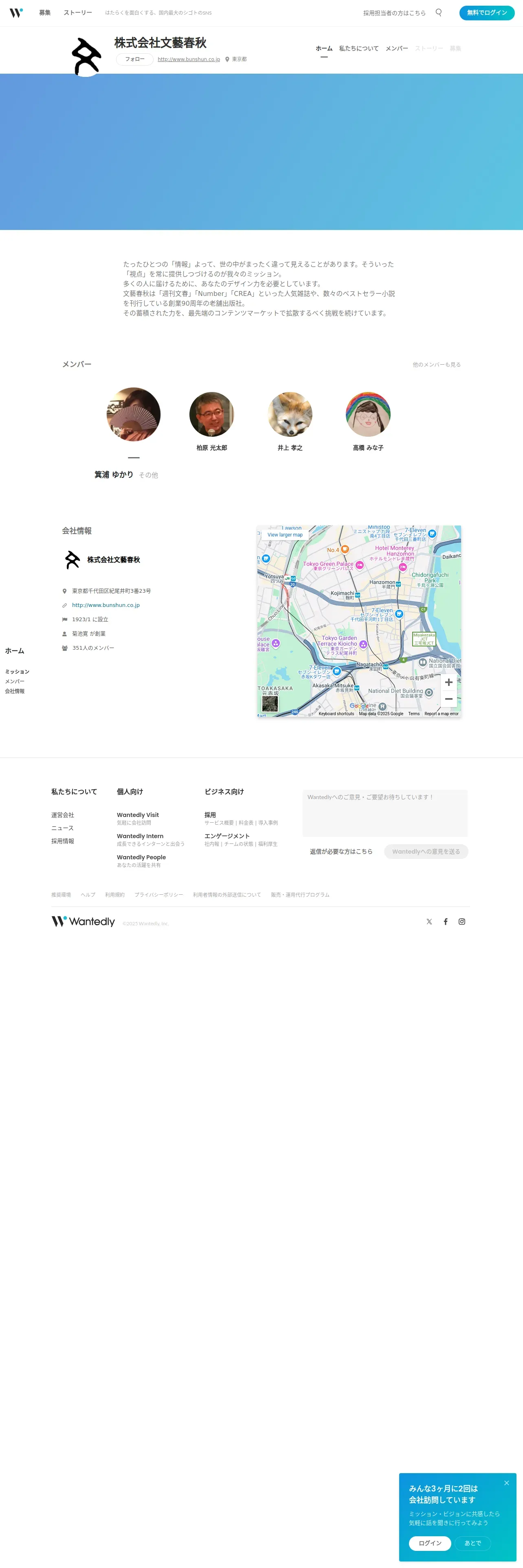Click the フォロー button
Viewport: 523px width, 1568px height.
134,59
